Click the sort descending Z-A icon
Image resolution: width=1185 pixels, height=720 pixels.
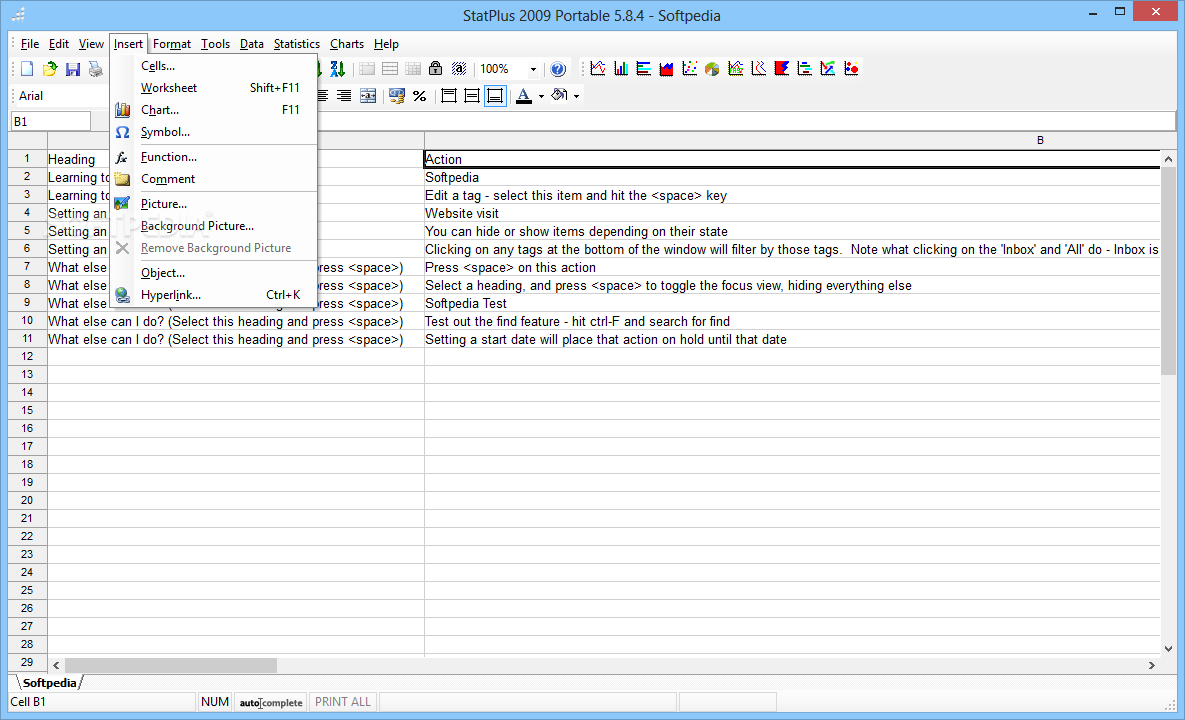point(337,69)
